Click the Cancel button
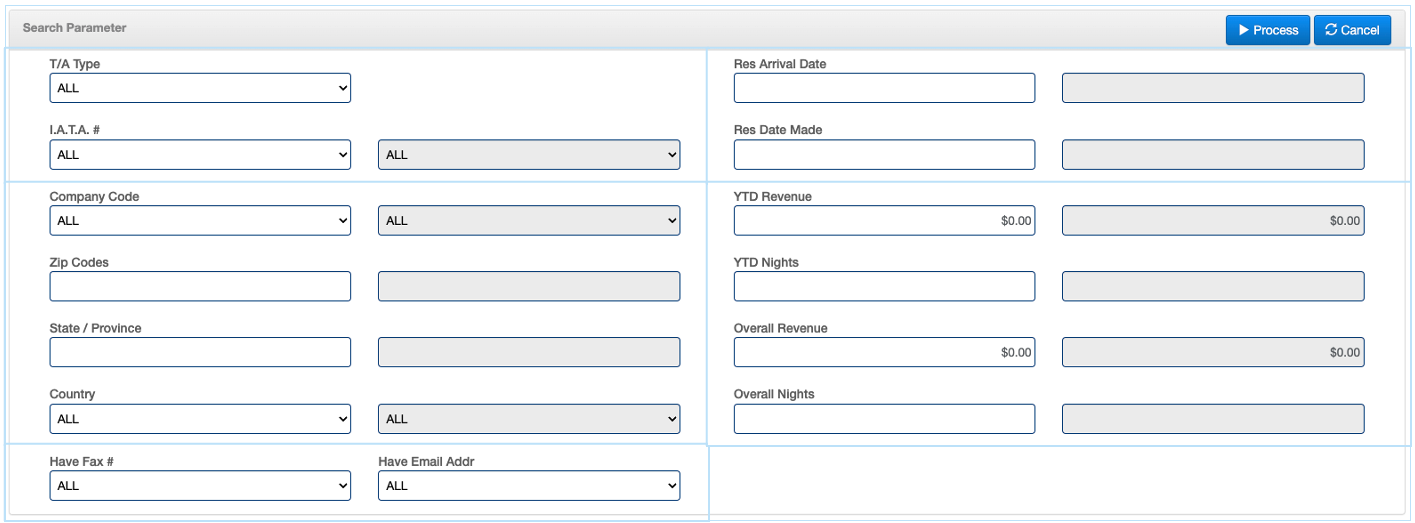The height and width of the screenshot is (523, 1415). 1351,30
